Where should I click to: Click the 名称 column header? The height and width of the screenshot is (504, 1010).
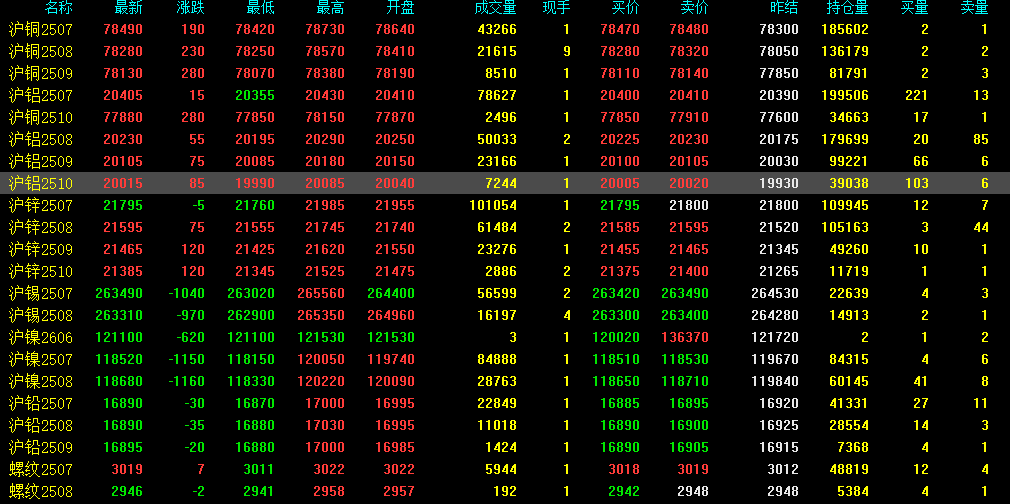pos(58,8)
